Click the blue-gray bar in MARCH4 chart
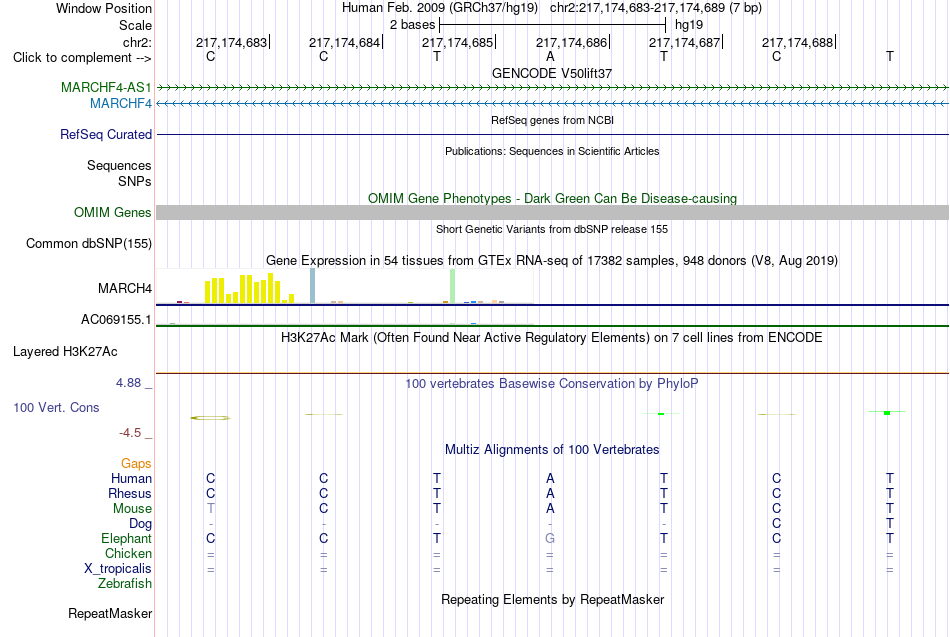The width and height of the screenshot is (950, 637). click(313, 285)
